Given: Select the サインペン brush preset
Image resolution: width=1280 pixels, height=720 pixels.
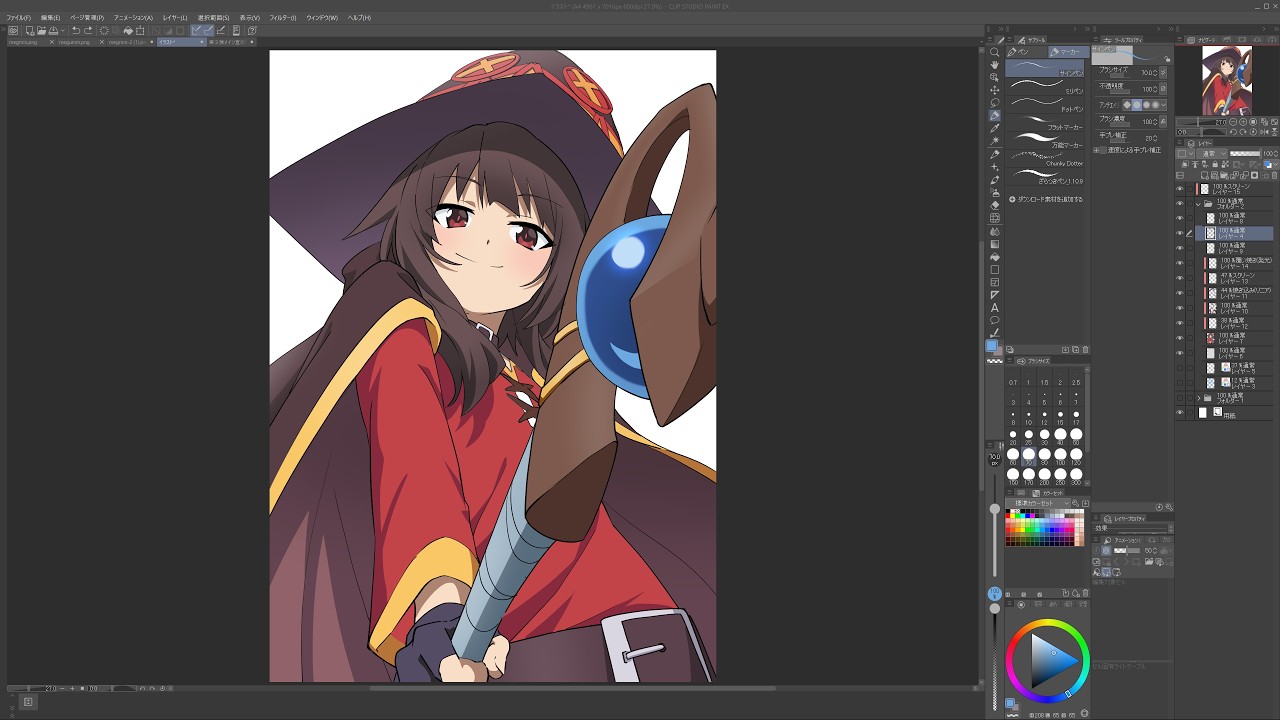Looking at the screenshot, I should click(x=1046, y=68).
